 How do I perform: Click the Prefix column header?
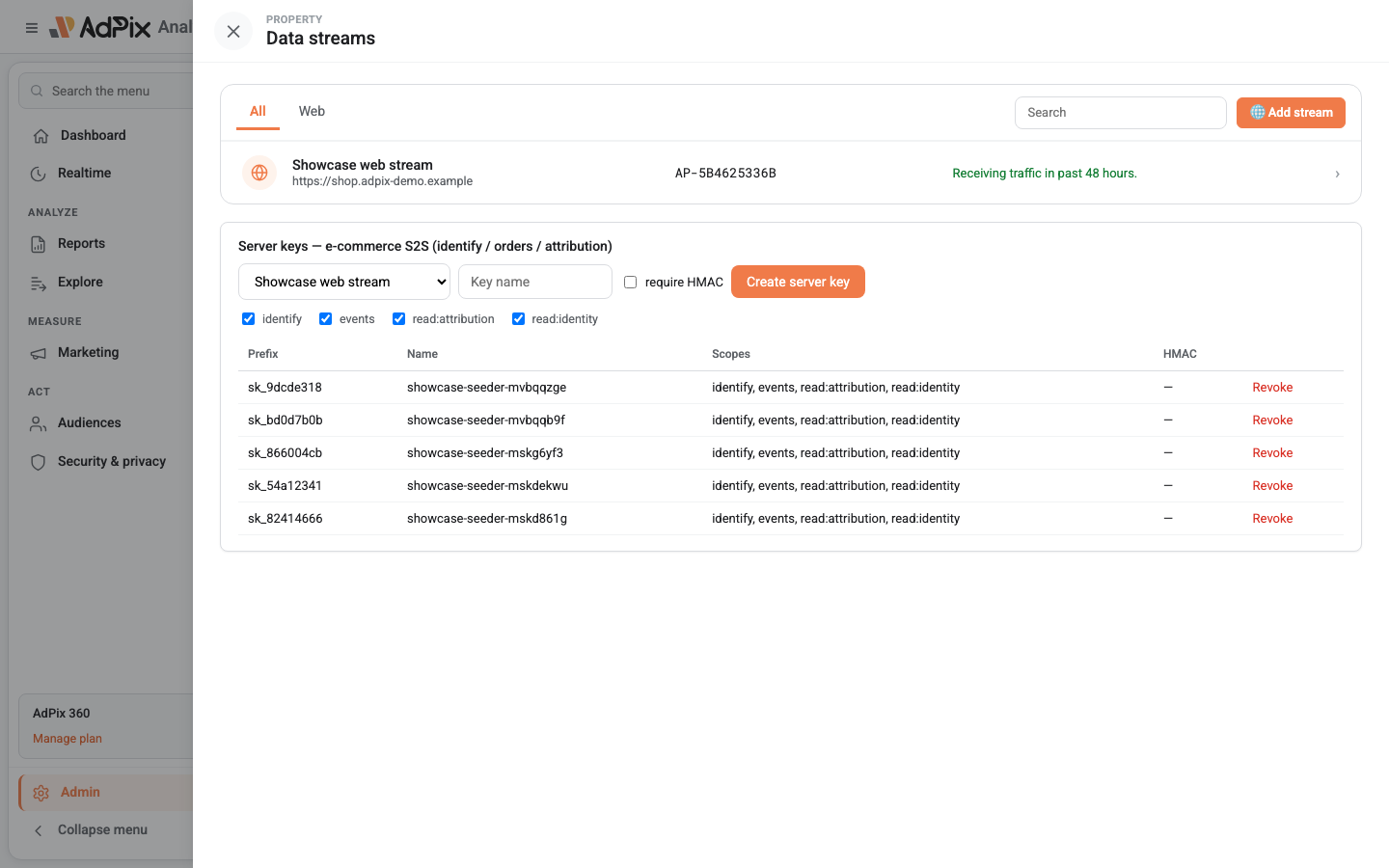263,354
